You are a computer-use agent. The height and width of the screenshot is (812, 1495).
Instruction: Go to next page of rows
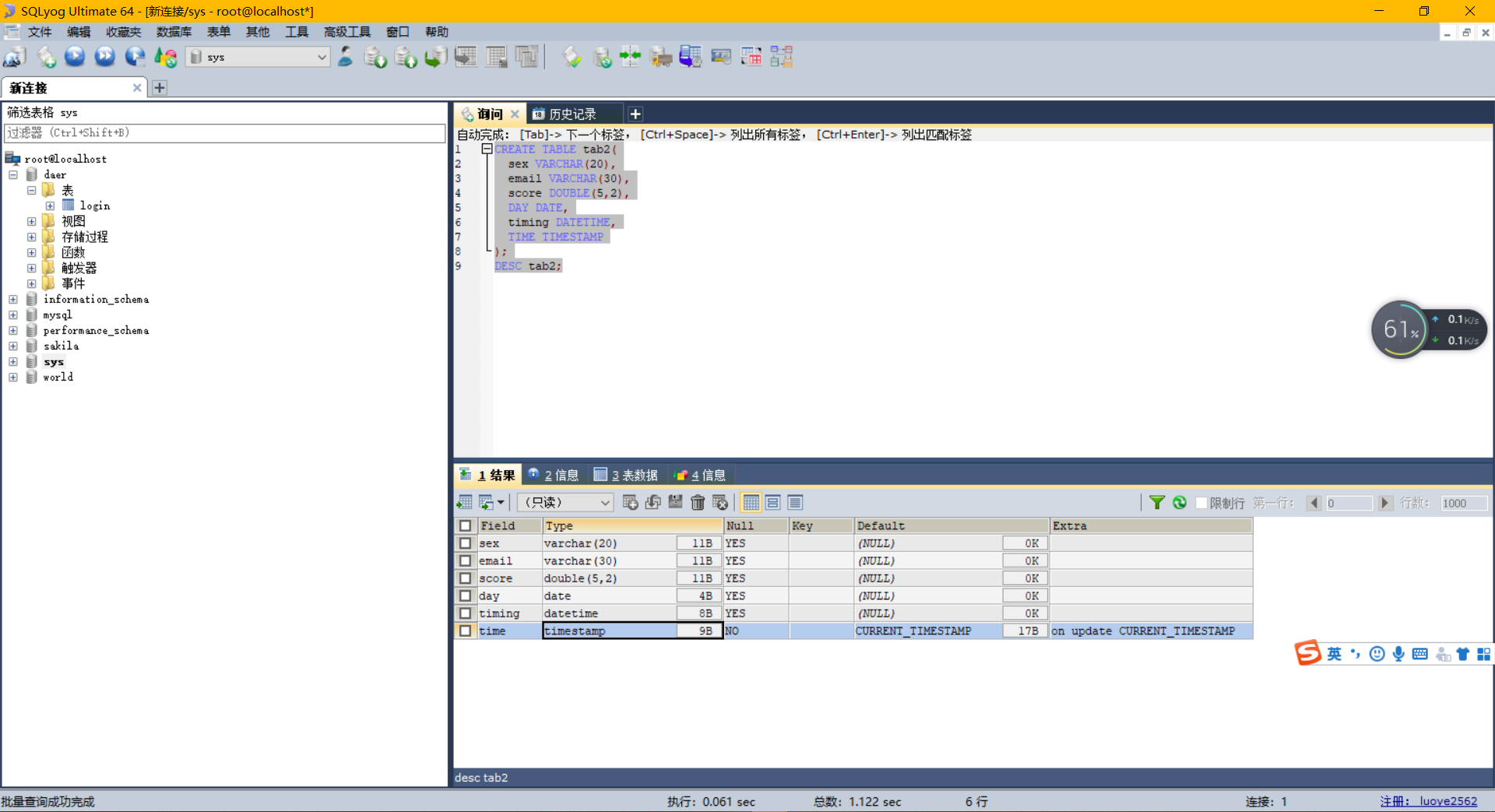[1384, 503]
